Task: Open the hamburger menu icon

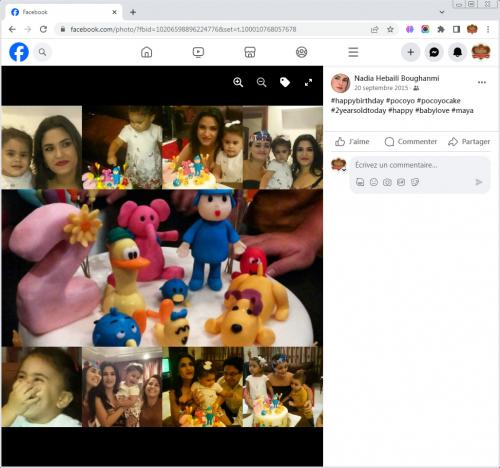Action: (353, 52)
